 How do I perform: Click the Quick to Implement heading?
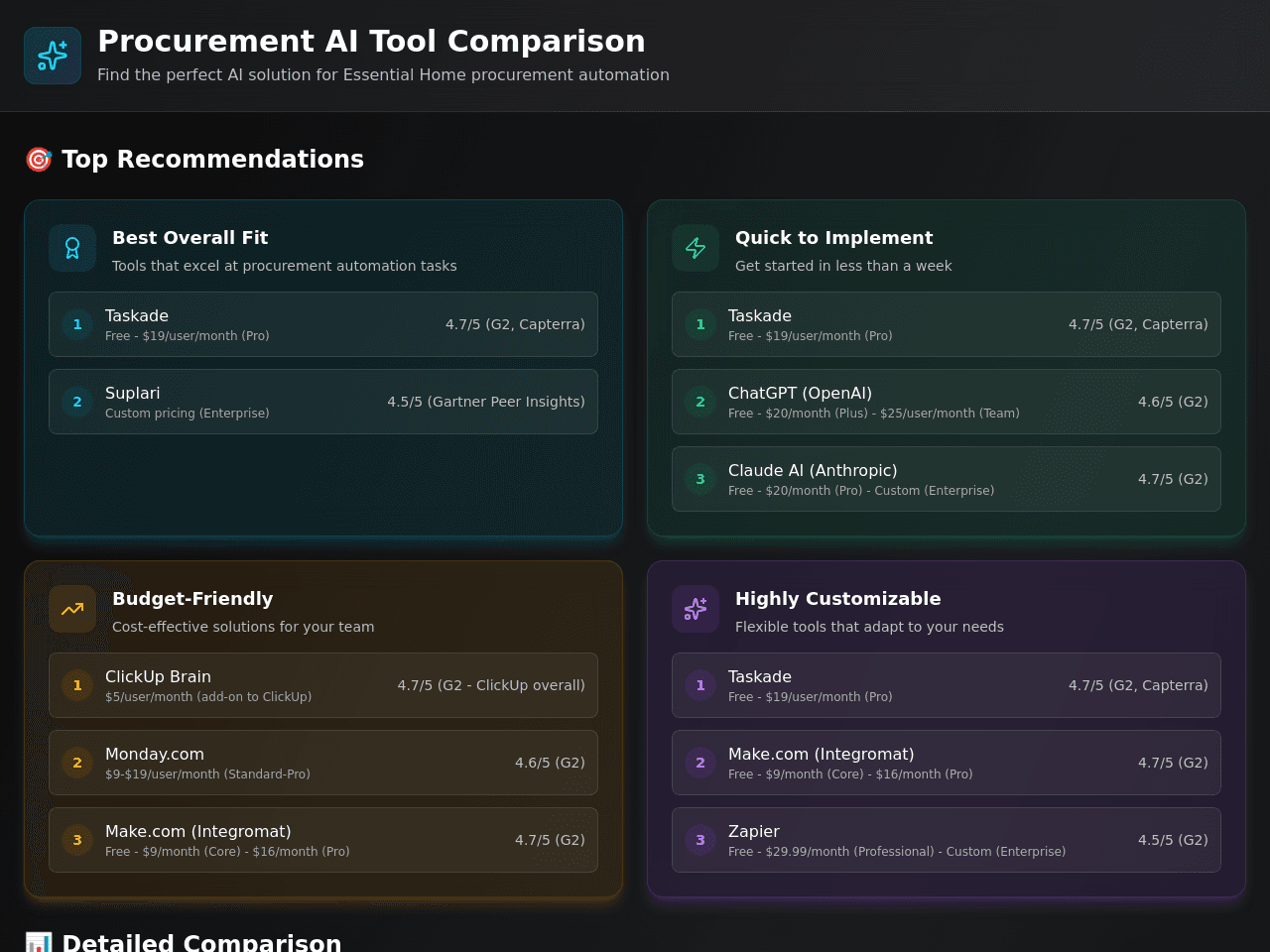833,238
